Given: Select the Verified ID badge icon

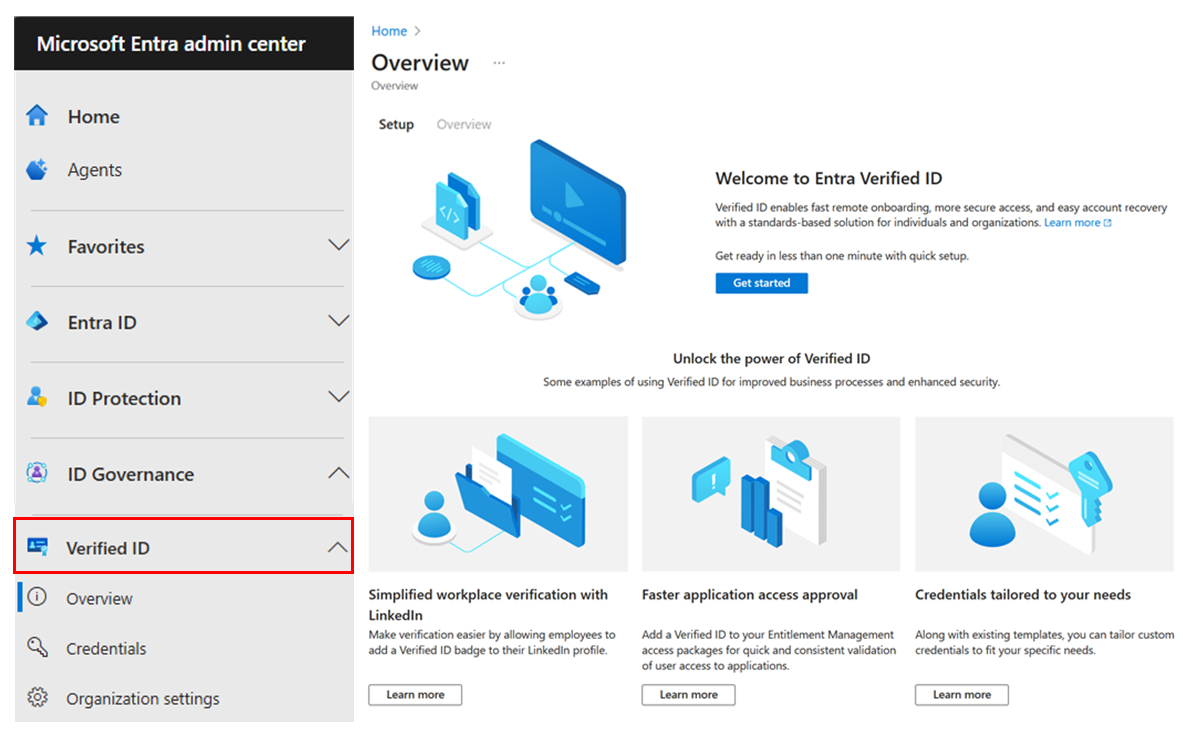Looking at the screenshot, I should 38,546.
